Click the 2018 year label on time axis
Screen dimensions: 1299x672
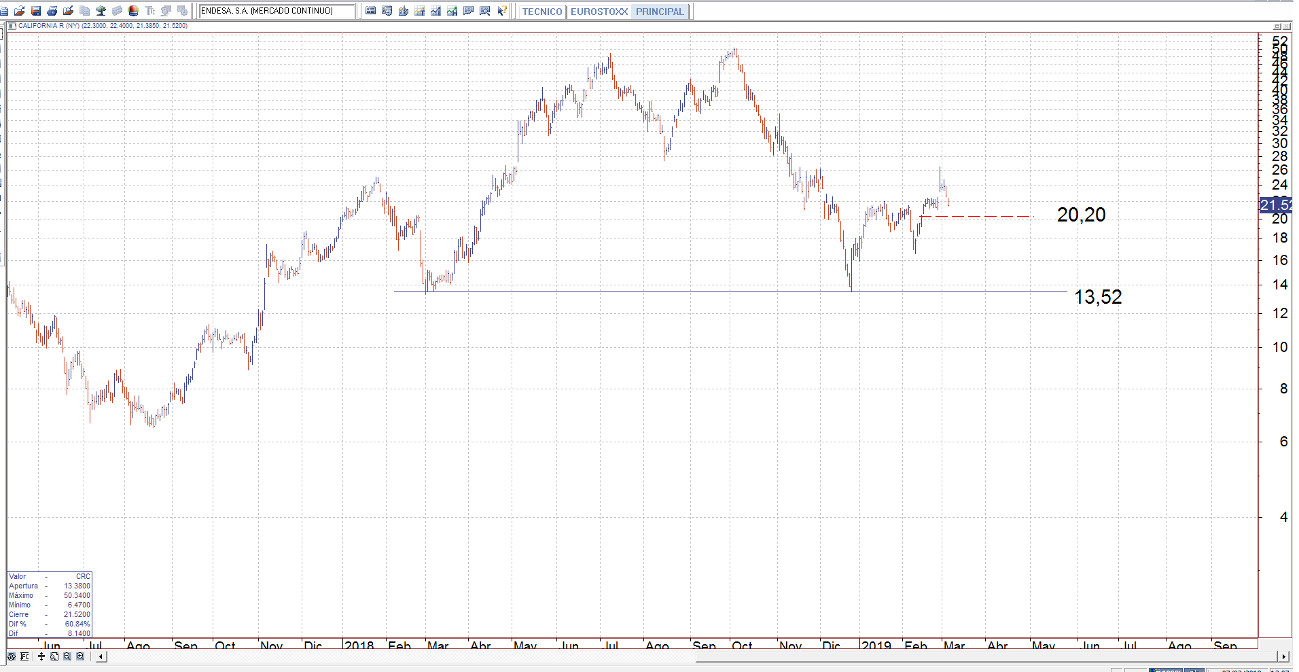click(358, 645)
